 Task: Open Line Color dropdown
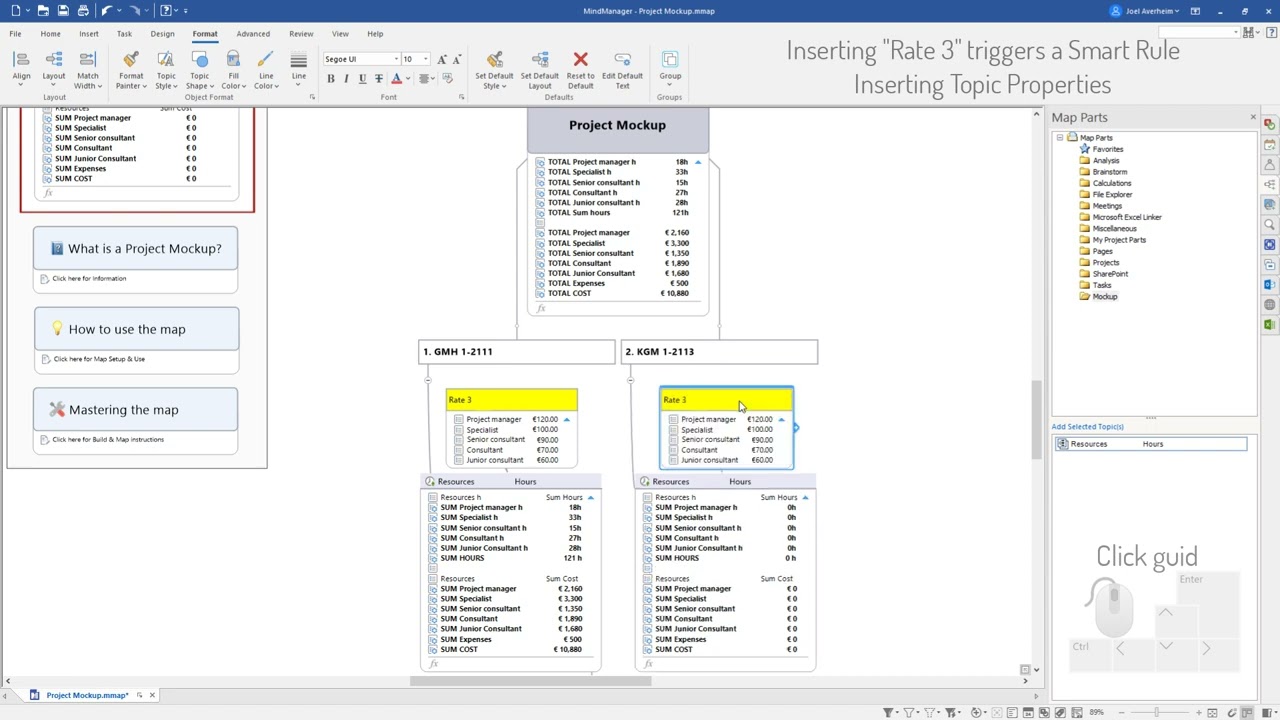pyautogui.click(x=266, y=70)
